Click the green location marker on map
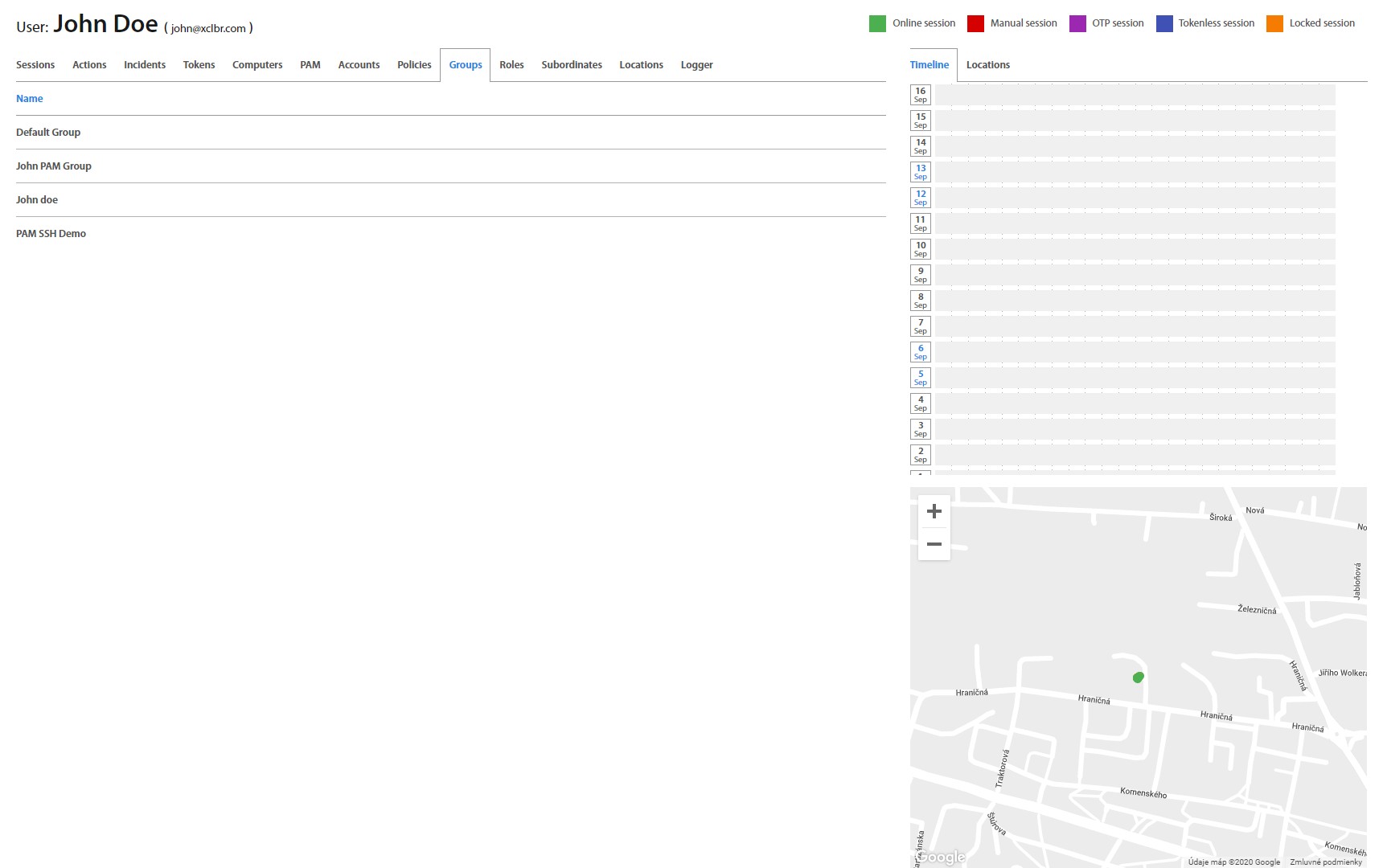 1138,678
